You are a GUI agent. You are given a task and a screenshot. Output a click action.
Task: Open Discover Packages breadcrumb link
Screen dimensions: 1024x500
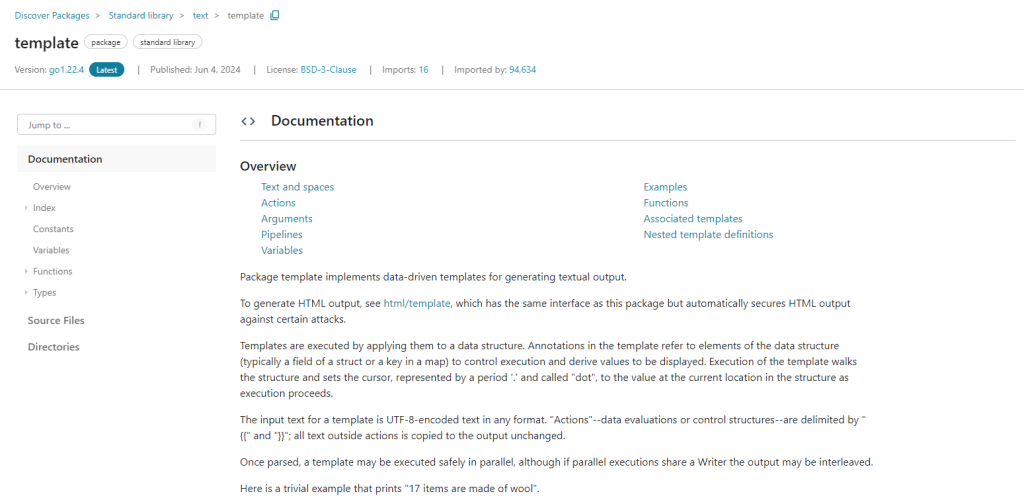pos(51,16)
